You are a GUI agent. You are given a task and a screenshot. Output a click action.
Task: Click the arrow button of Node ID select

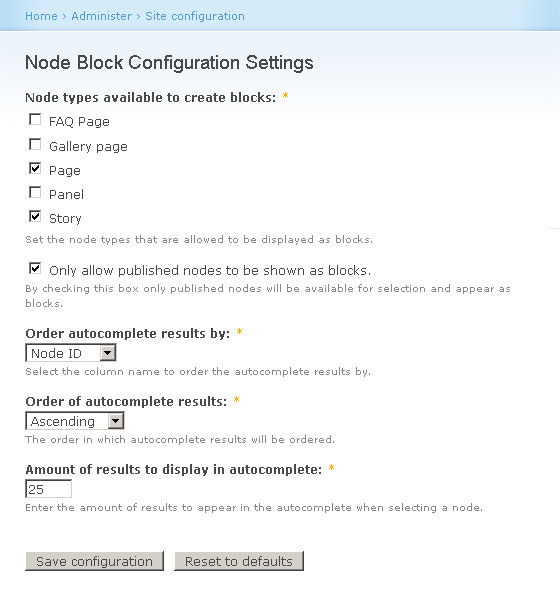pyautogui.click(x=108, y=353)
